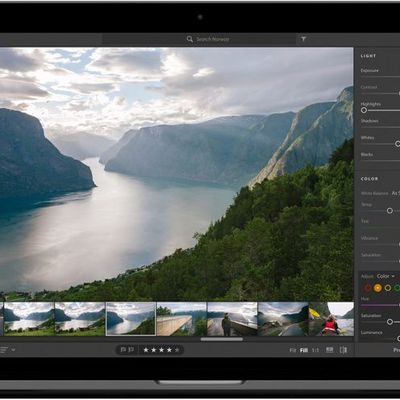Select the yellow color mixer circle
Viewport: 400px width, 400px height.
pyautogui.click(x=388, y=288)
